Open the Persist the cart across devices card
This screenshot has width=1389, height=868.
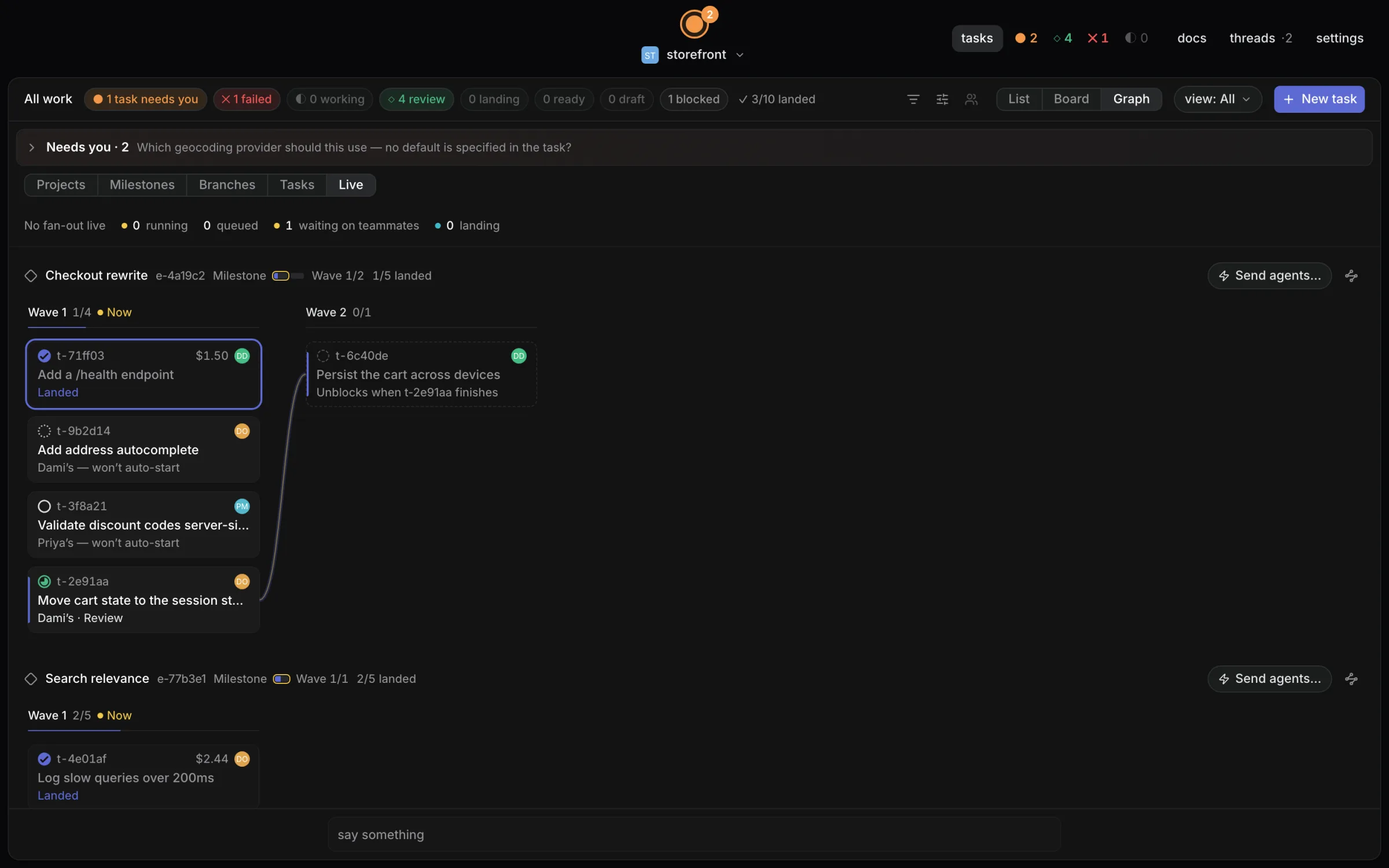click(421, 374)
